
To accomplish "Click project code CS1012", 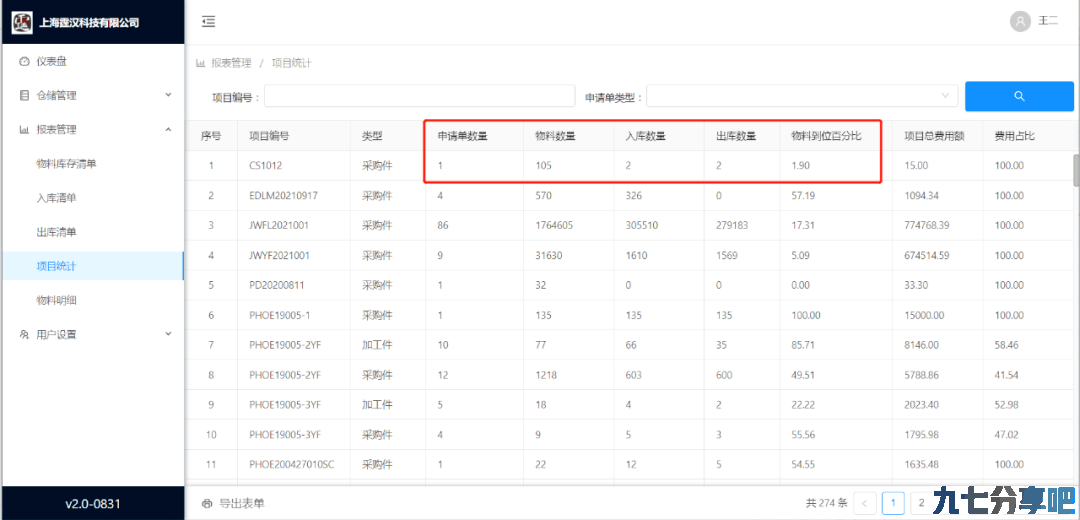I will tap(266, 165).
